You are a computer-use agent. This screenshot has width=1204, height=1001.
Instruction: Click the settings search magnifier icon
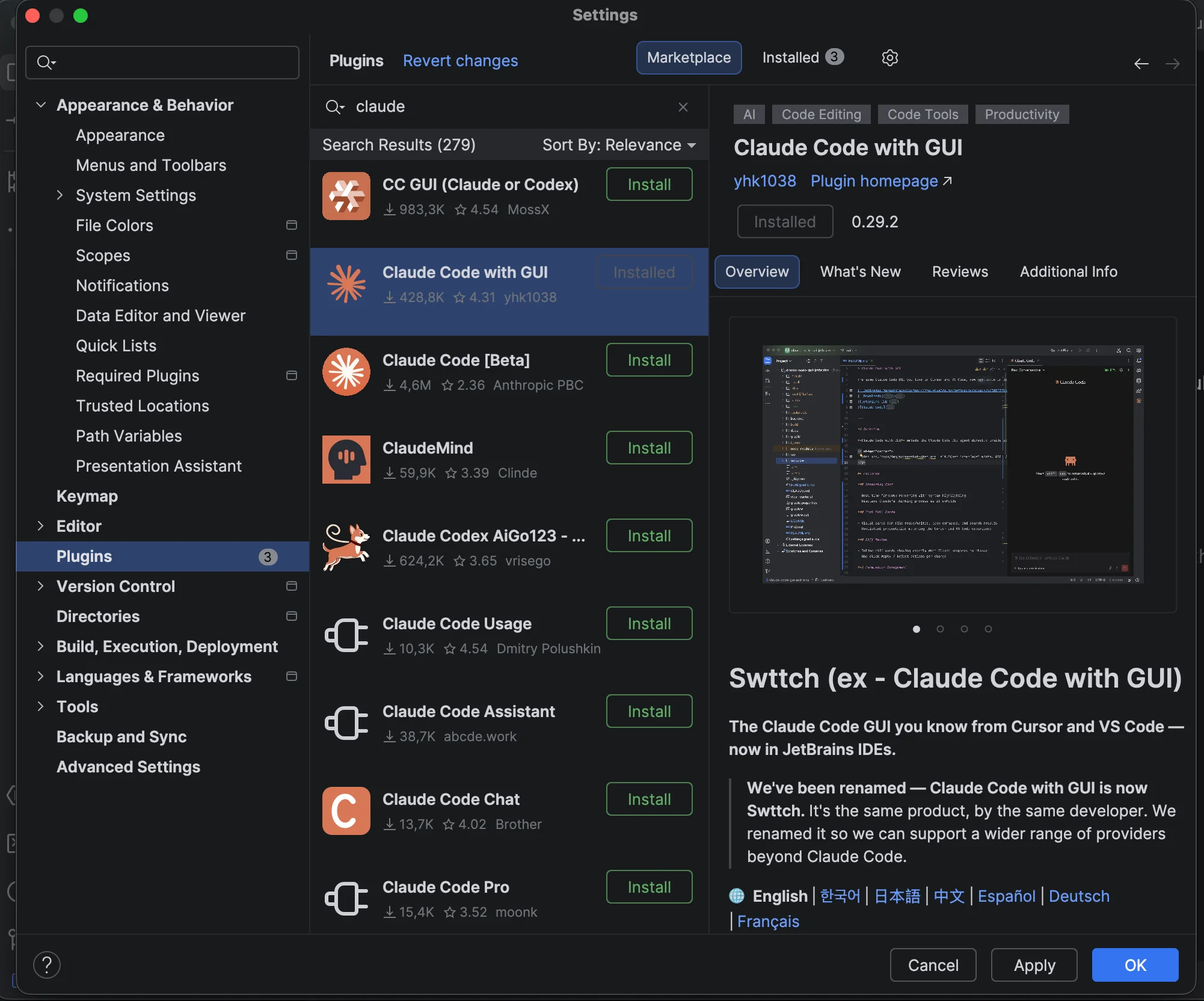46,63
